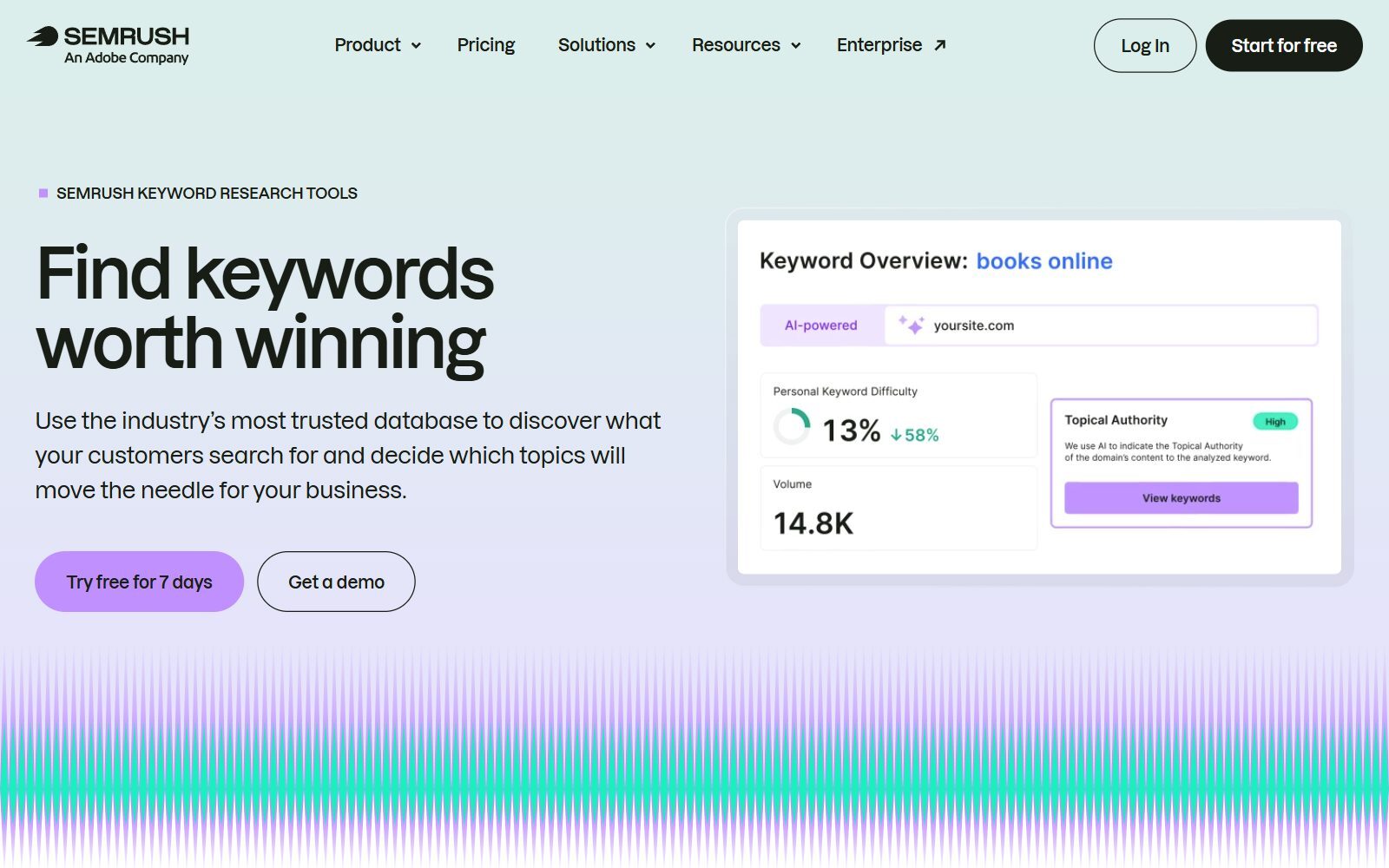Click the 'Personal Keyword Difficulty' label

pyautogui.click(x=846, y=391)
